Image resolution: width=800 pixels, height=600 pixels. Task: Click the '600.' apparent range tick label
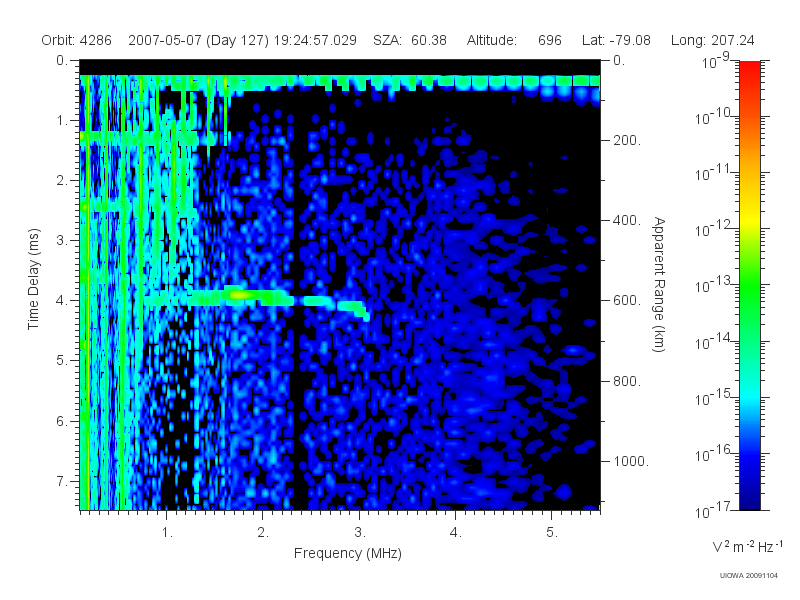(627, 301)
